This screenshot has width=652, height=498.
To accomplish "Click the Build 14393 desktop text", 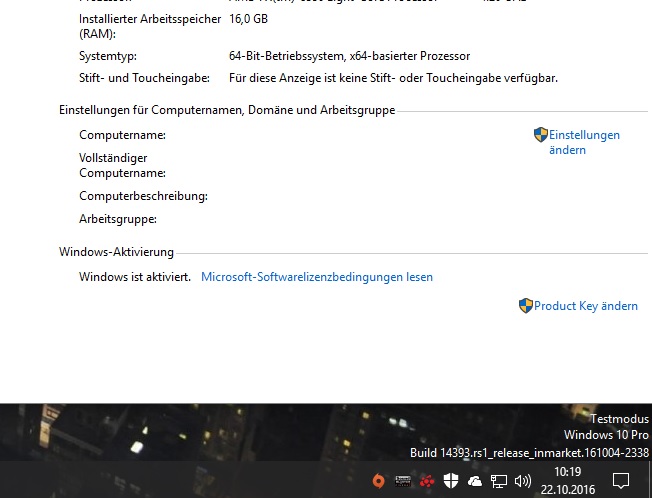I will point(529,453).
